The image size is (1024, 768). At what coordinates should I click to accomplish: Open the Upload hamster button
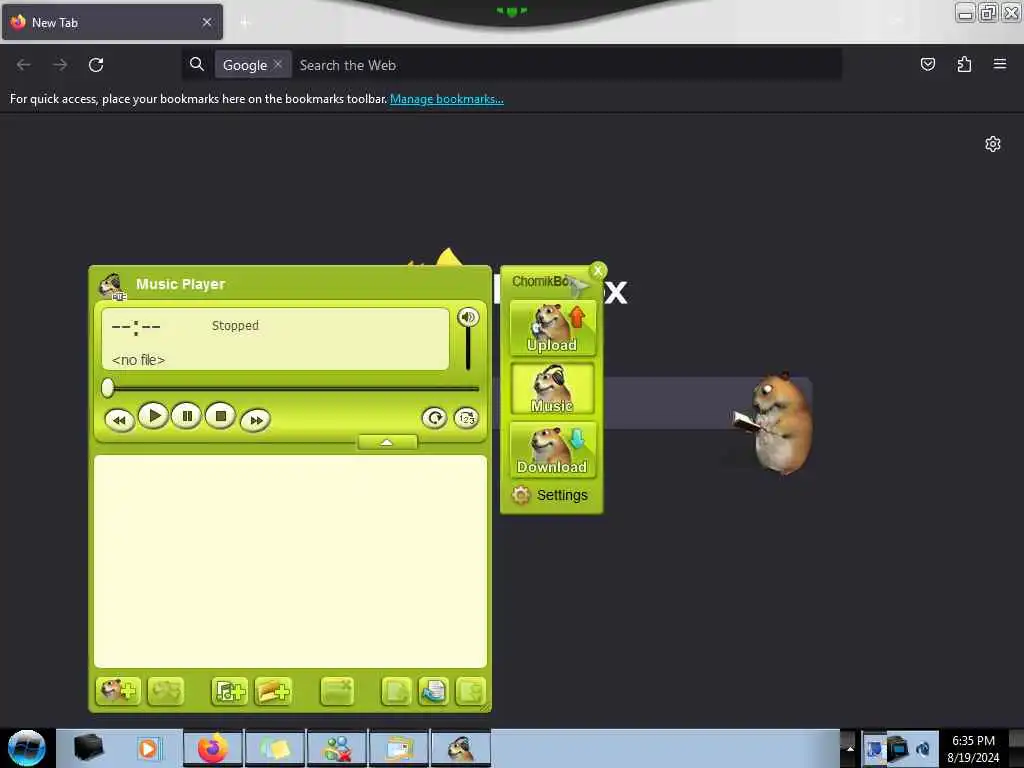[x=552, y=328]
